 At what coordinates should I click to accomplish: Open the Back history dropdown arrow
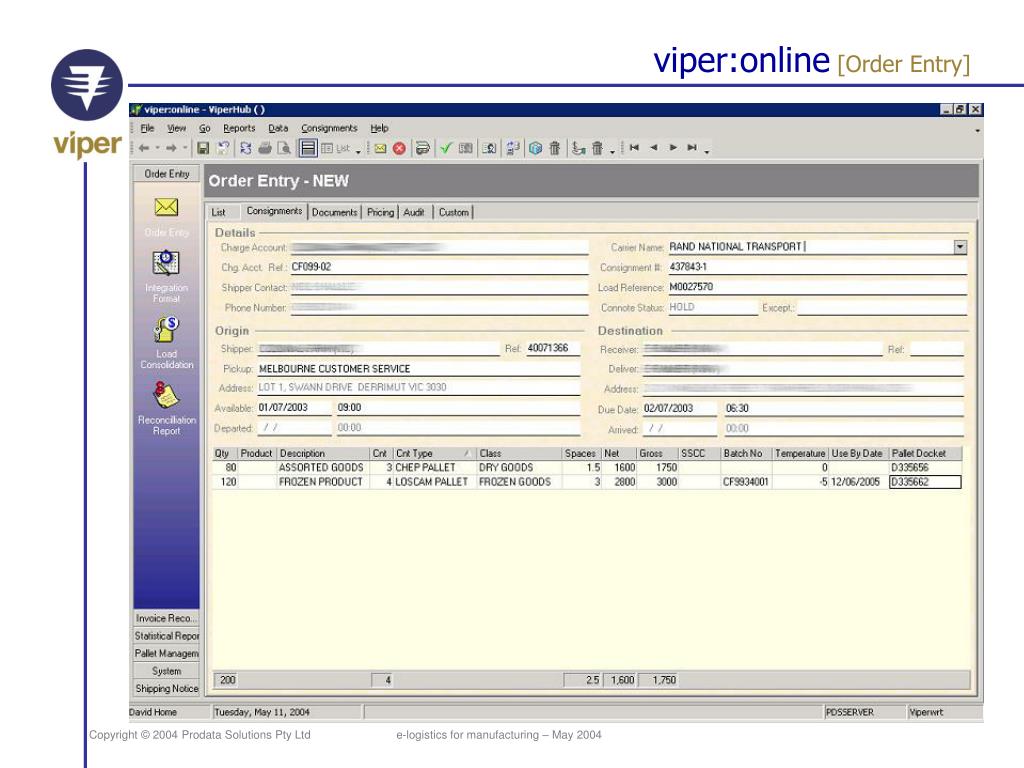coord(157,148)
